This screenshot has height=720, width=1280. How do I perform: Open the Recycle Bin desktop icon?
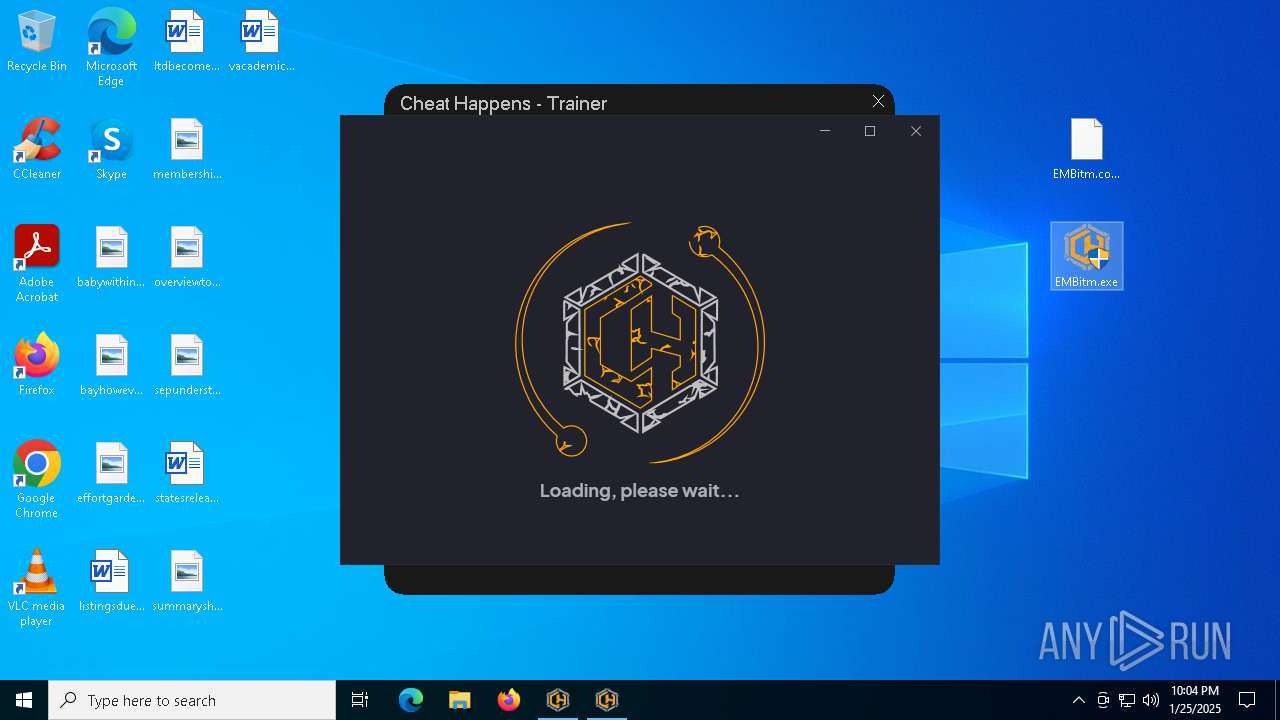37,42
